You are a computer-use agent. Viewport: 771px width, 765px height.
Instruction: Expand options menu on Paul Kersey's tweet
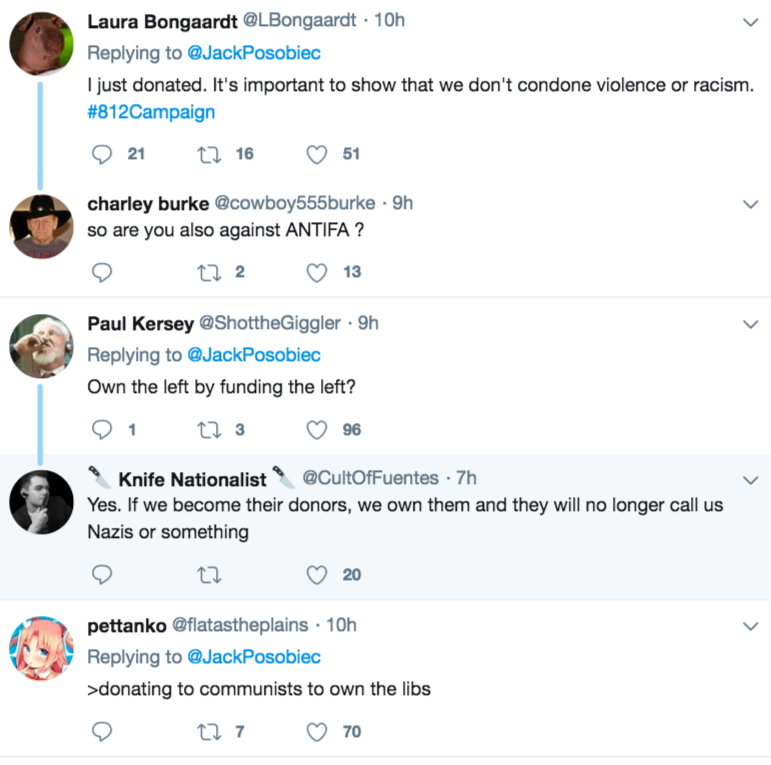pyautogui.click(x=750, y=324)
